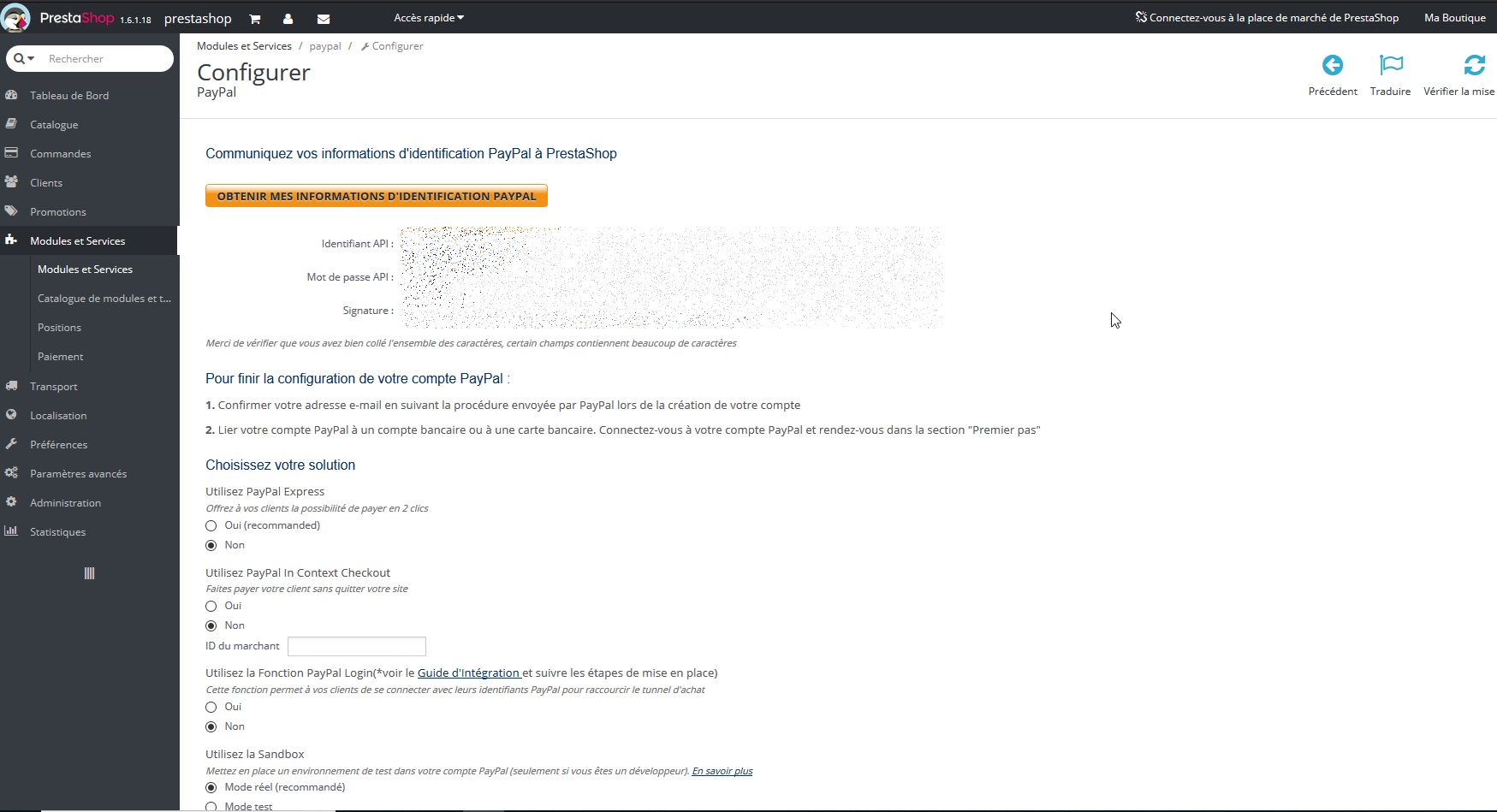Open the En savoir plus link
Image resolution: width=1497 pixels, height=812 pixels.
[722, 771]
